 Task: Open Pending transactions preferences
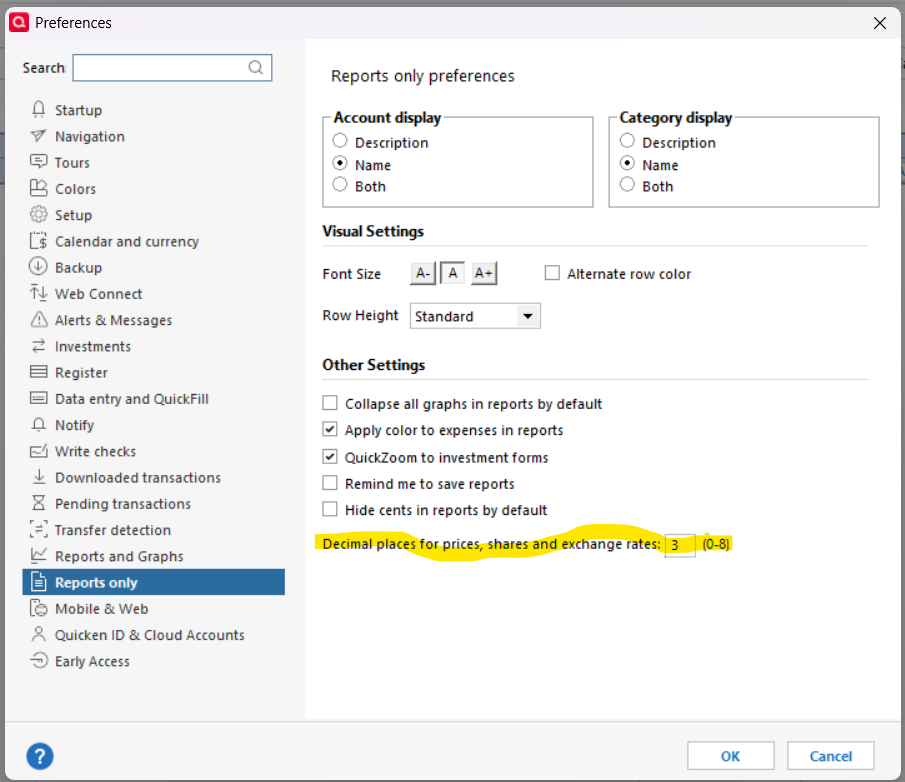click(x=122, y=504)
